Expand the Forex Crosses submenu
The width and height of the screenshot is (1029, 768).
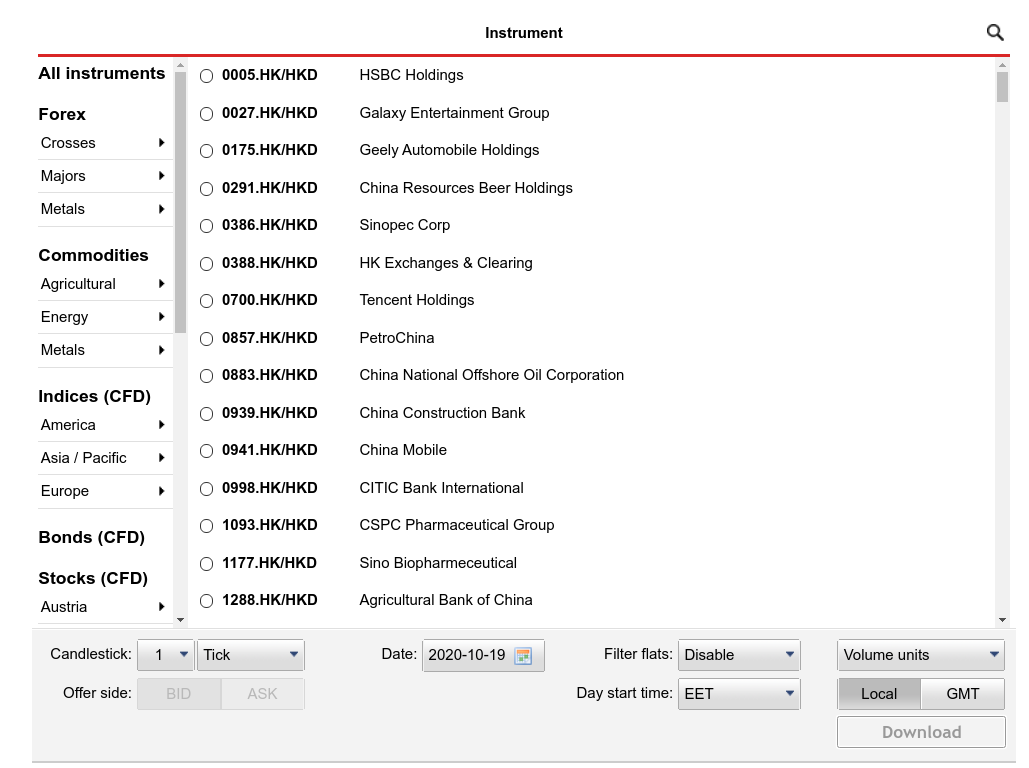pyautogui.click(x=105, y=143)
